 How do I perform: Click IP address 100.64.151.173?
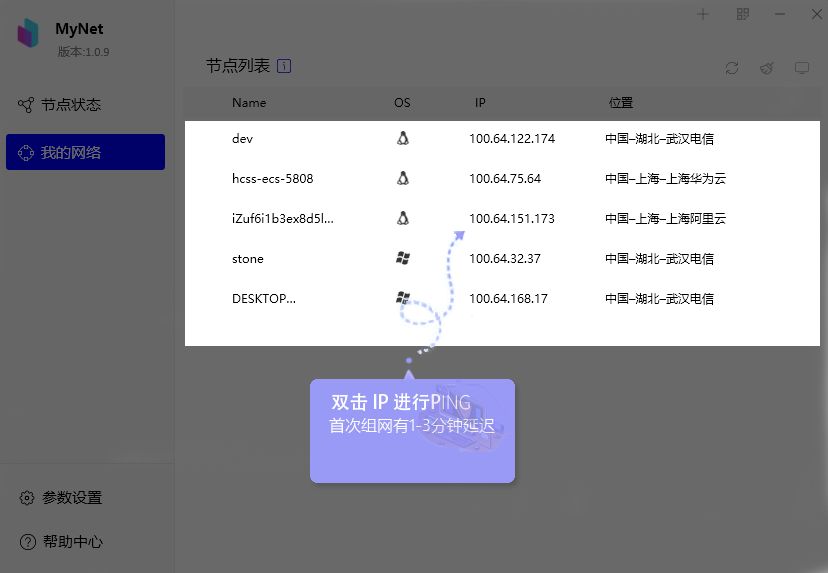click(x=511, y=219)
